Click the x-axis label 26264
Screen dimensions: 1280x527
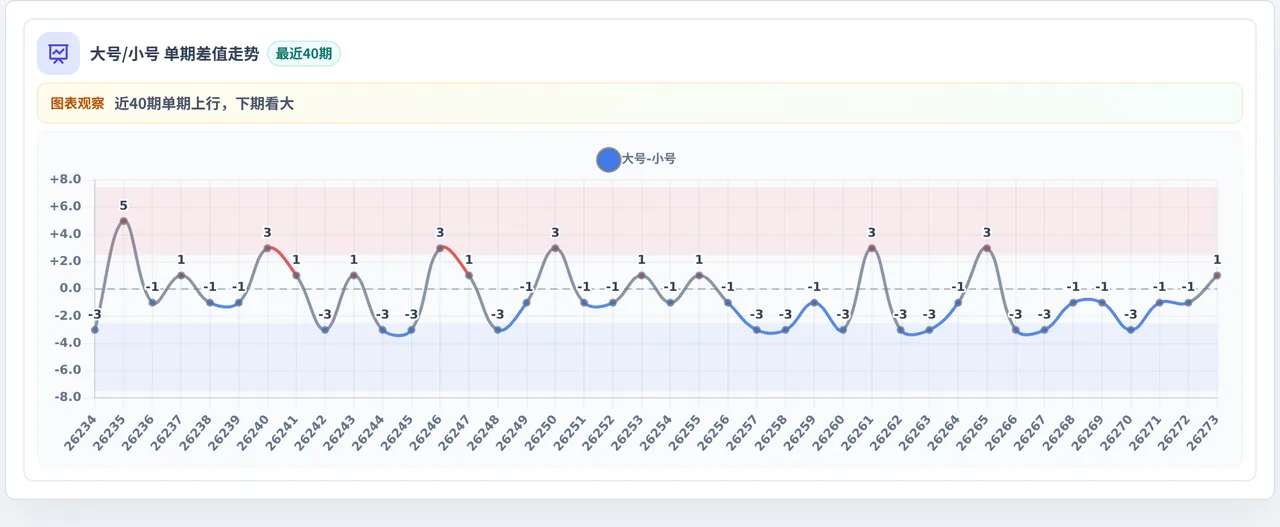coord(943,433)
